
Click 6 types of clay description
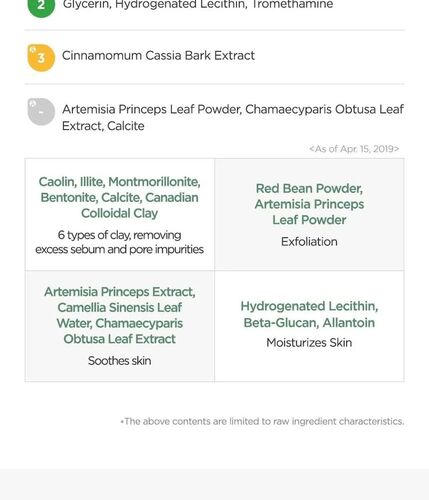click(x=120, y=242)
